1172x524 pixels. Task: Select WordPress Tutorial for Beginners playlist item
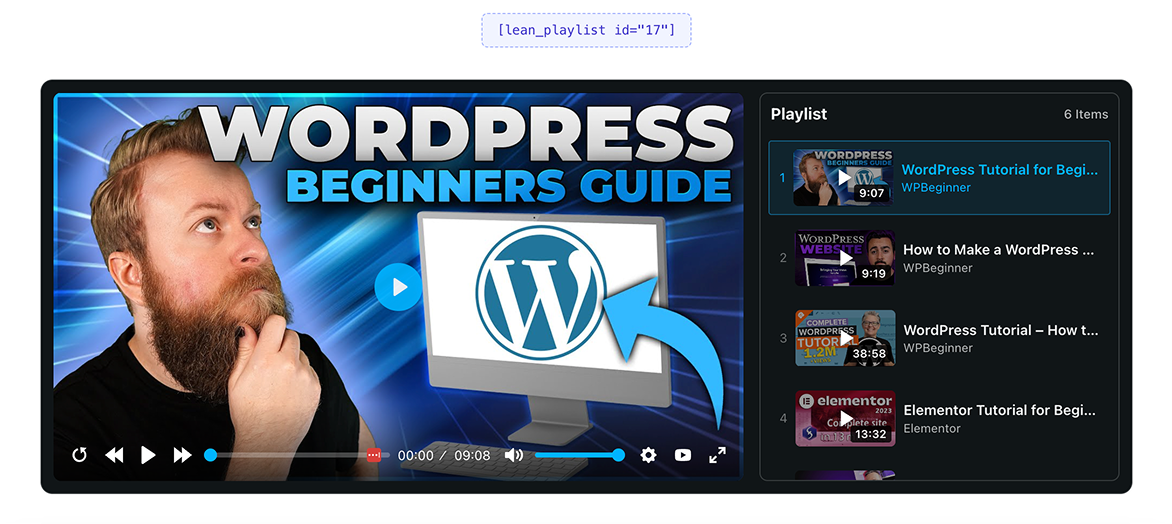(939, 178)
